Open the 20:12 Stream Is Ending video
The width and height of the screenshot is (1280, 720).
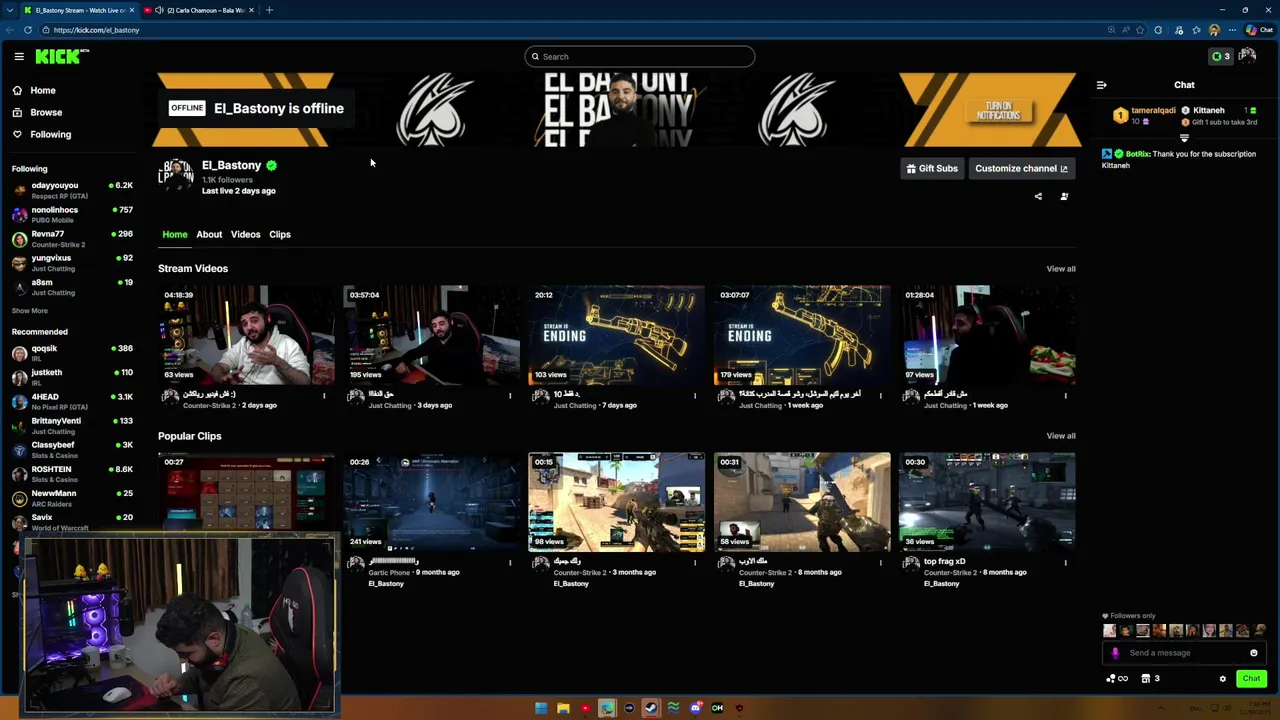617,335
